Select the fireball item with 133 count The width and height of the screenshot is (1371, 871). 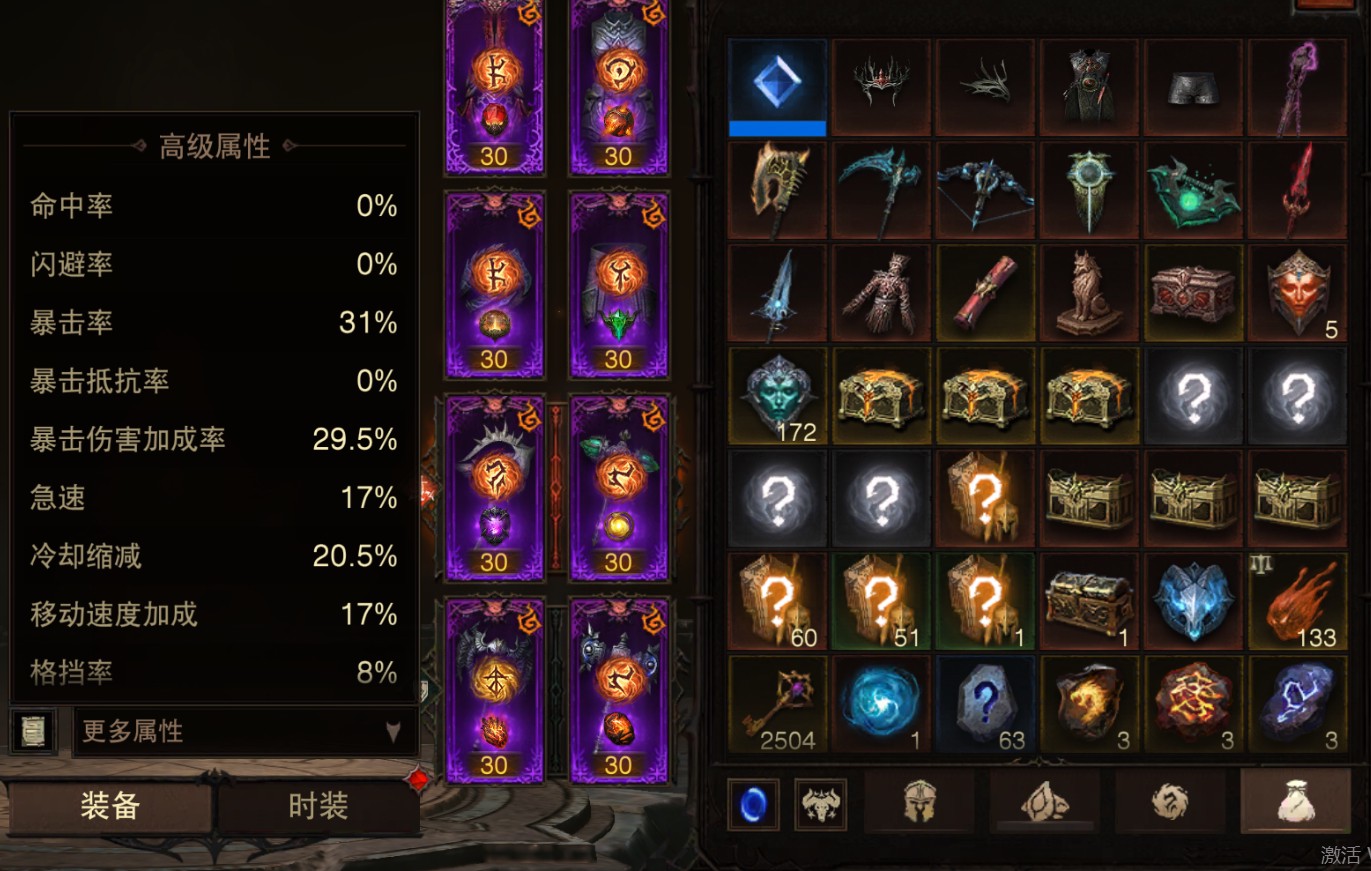point(1297,601)
